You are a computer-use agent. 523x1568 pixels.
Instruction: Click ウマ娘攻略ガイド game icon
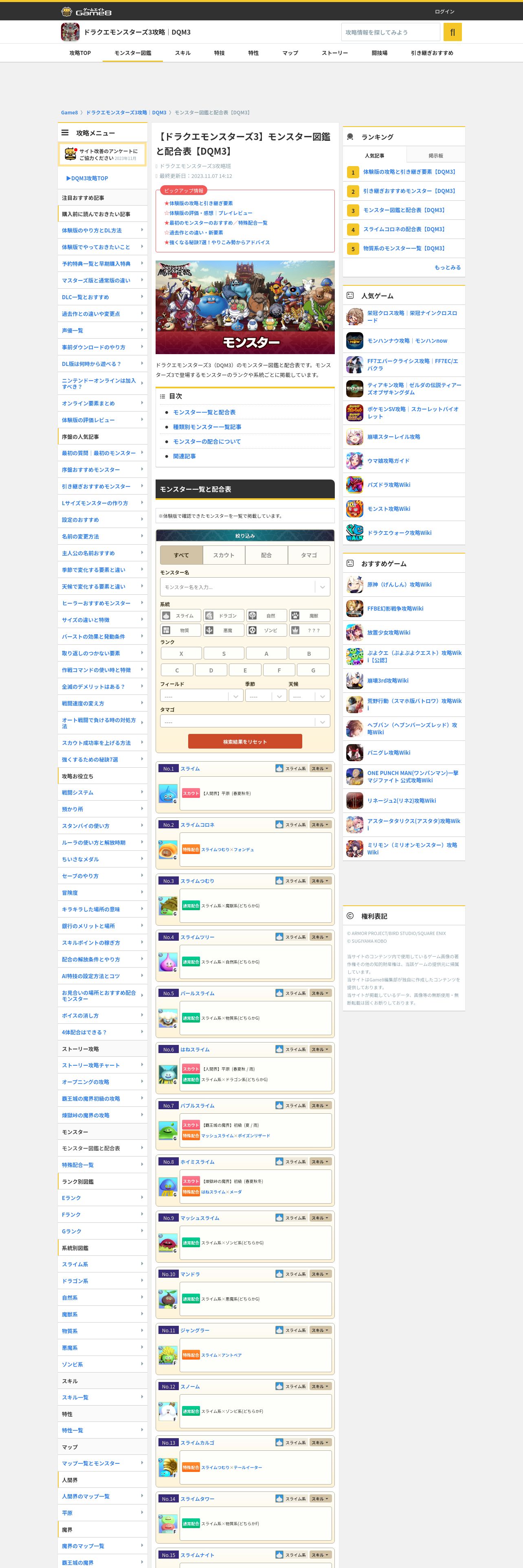tap(354, 461)
